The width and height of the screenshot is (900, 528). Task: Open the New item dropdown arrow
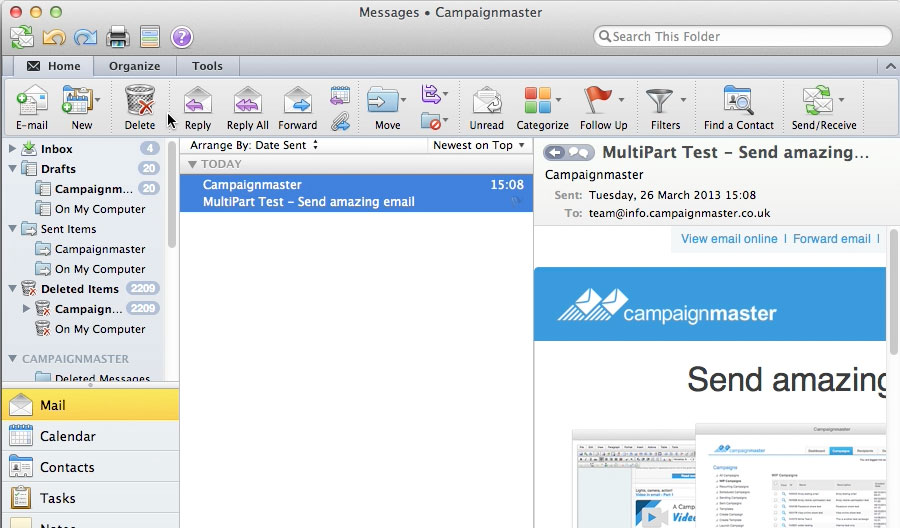[98, 100]
